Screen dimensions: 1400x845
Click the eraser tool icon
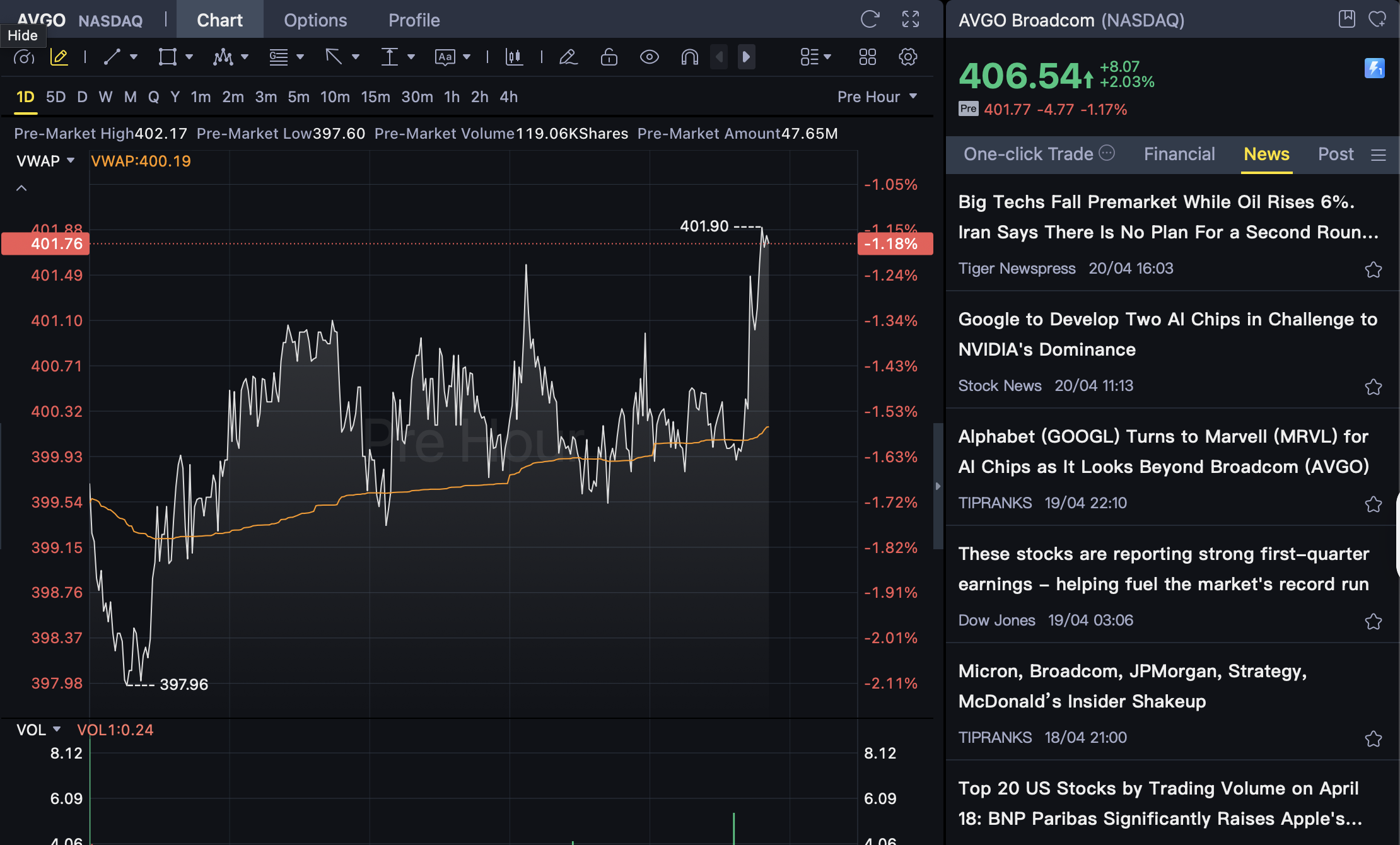point(568,57)
